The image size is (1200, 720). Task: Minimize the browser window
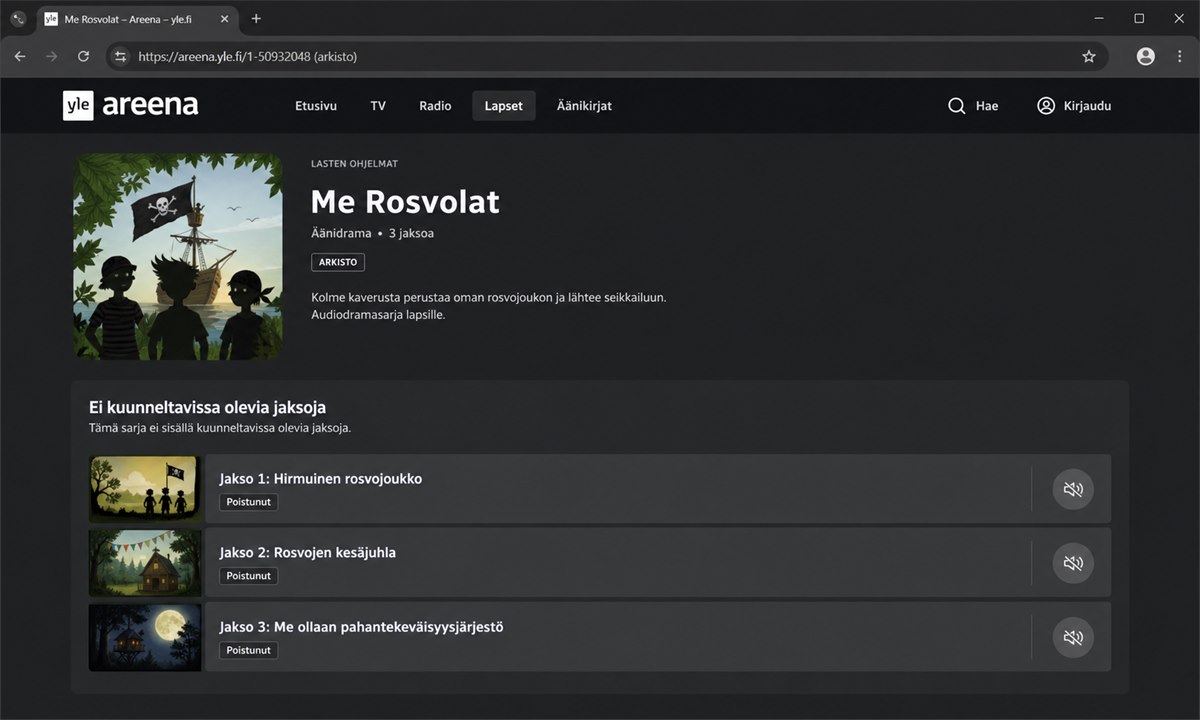(1099, 18)
